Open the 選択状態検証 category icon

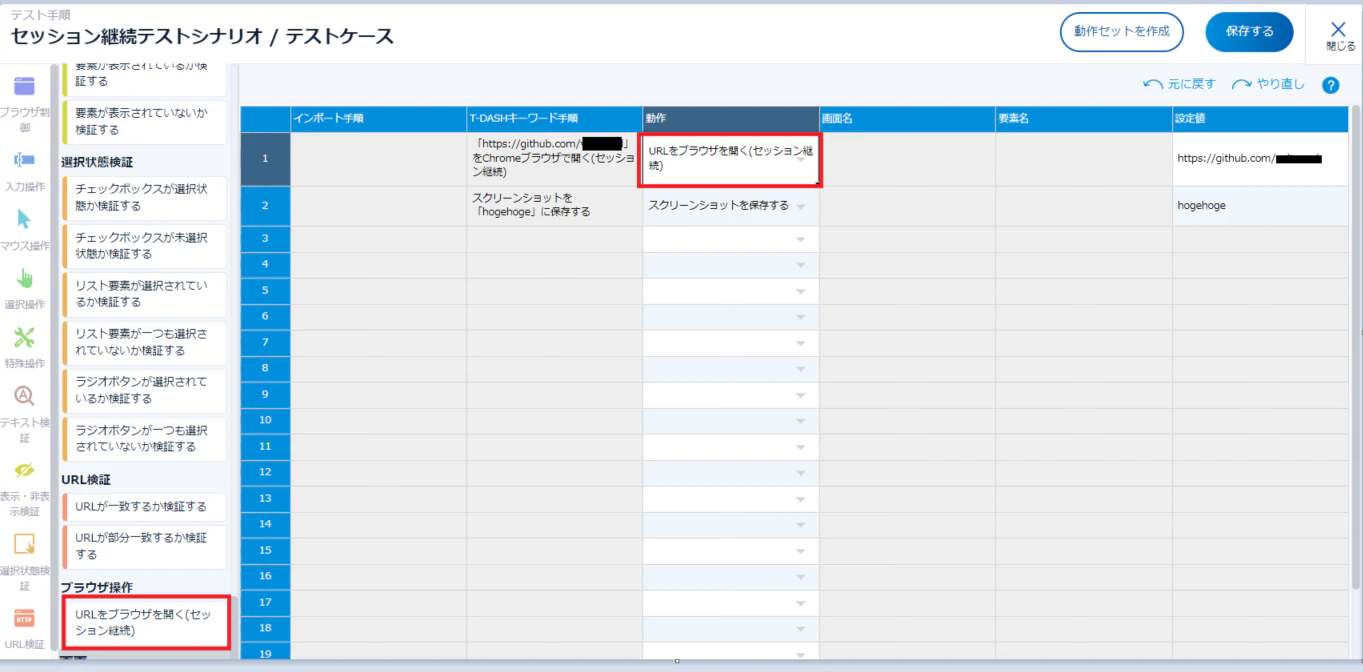[24, 544]
